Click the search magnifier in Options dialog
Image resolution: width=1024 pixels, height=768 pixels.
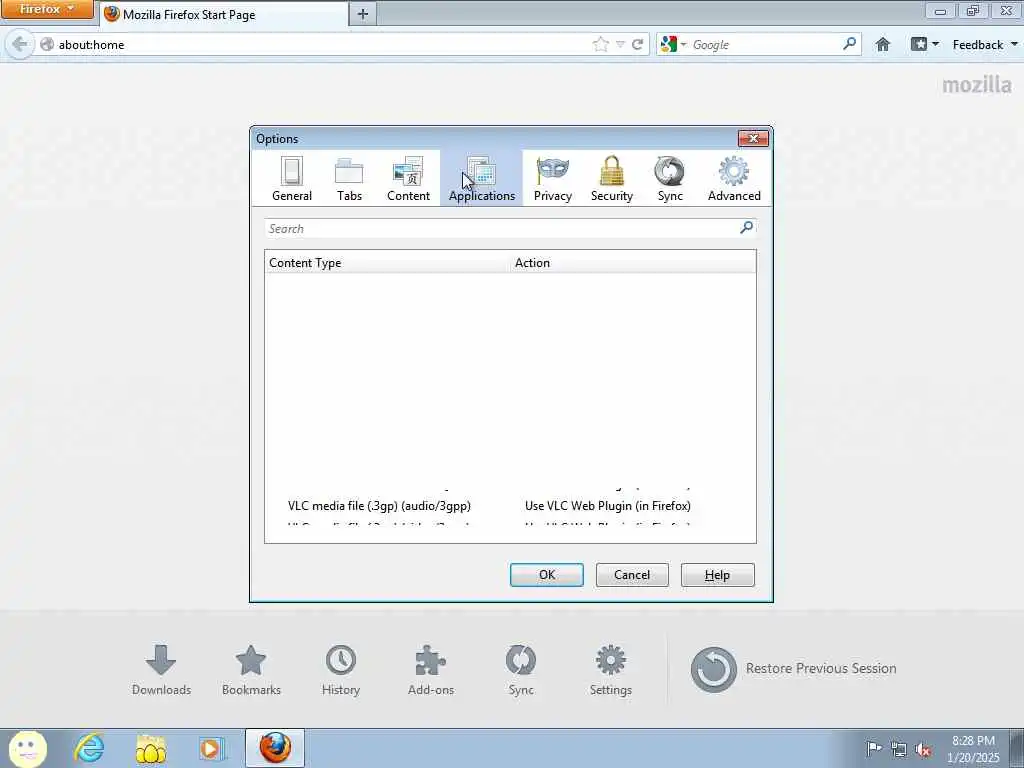746,227
